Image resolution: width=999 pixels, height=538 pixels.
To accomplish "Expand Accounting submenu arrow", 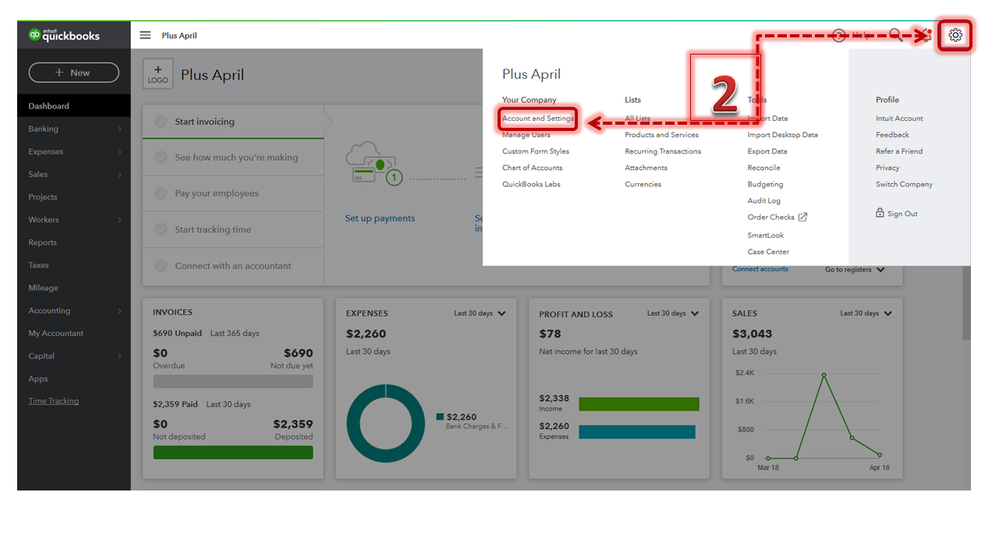I will click(x=119, y=311).
